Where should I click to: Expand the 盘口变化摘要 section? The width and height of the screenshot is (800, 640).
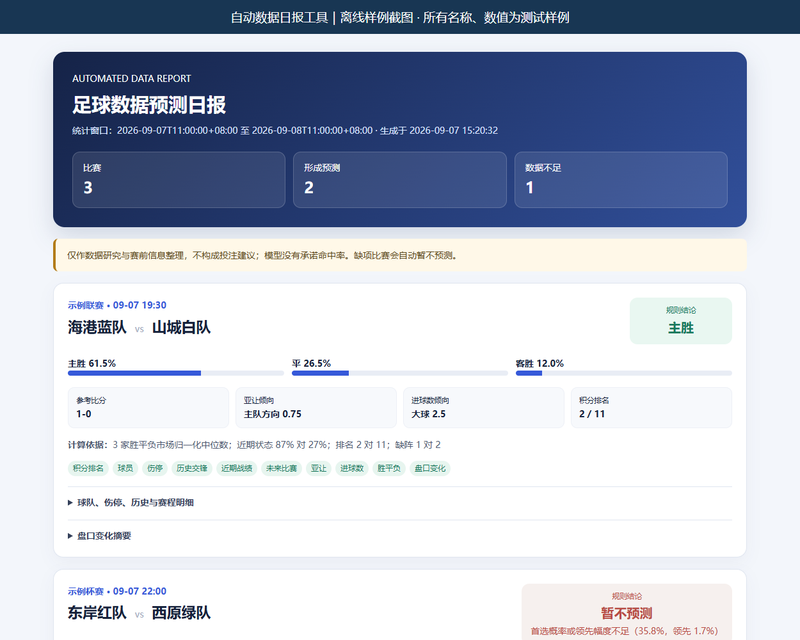(99, 536)
